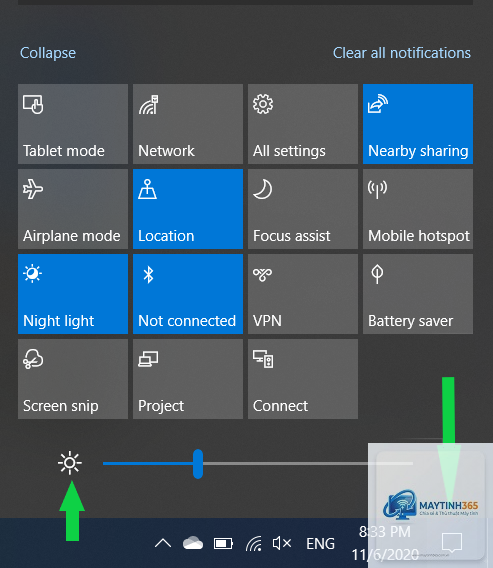Viewport: 493px width, 568px height.
Task: Click the brightness slider handle
Action: tap(198, 464)
